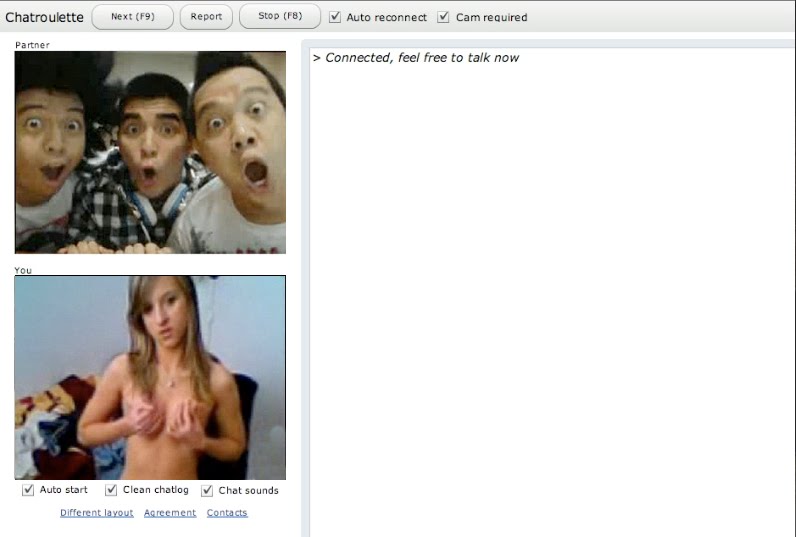Click the Partner label
Viewport: 796px width, 537px height.
click(x=32, y=45)
